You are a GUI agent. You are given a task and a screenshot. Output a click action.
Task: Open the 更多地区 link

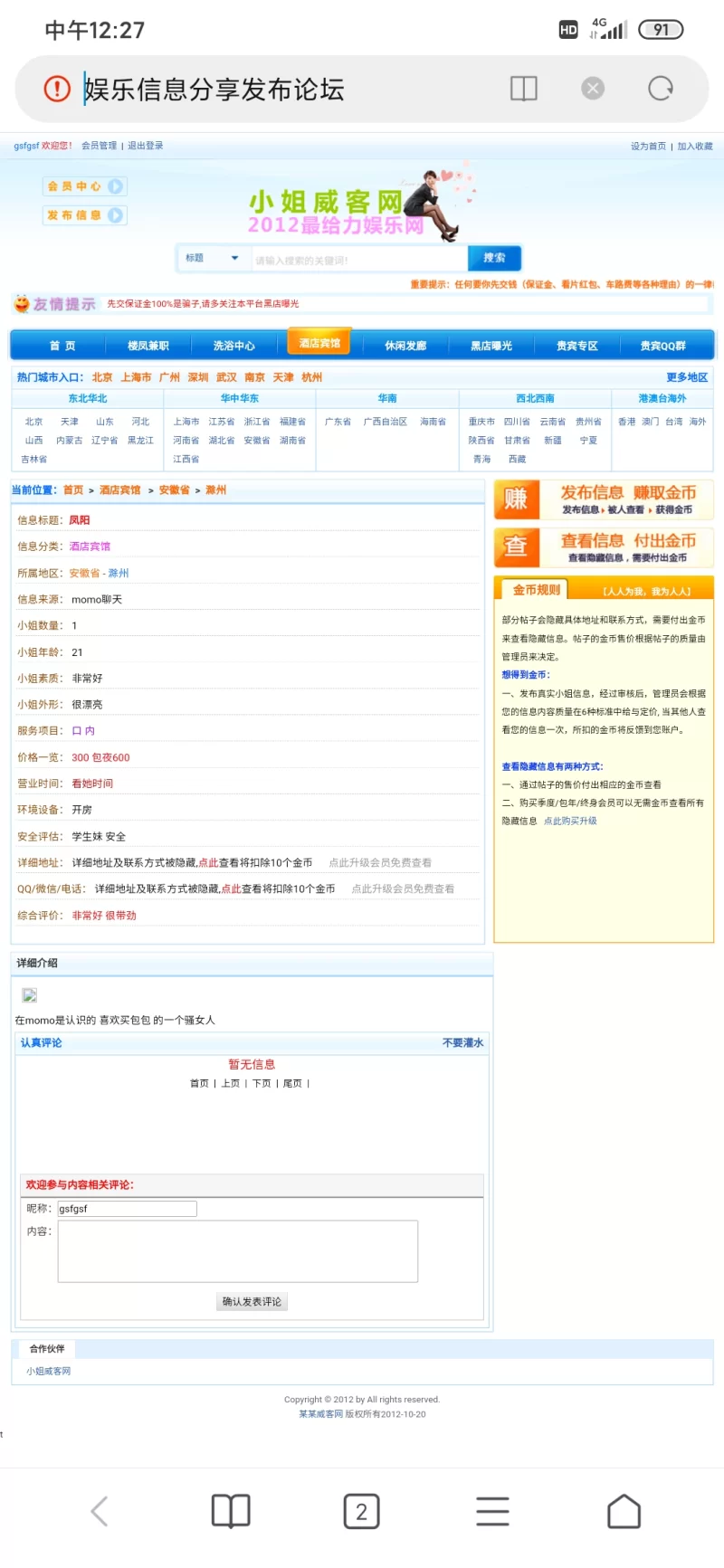pyautogui.click(x=687, y=377)
